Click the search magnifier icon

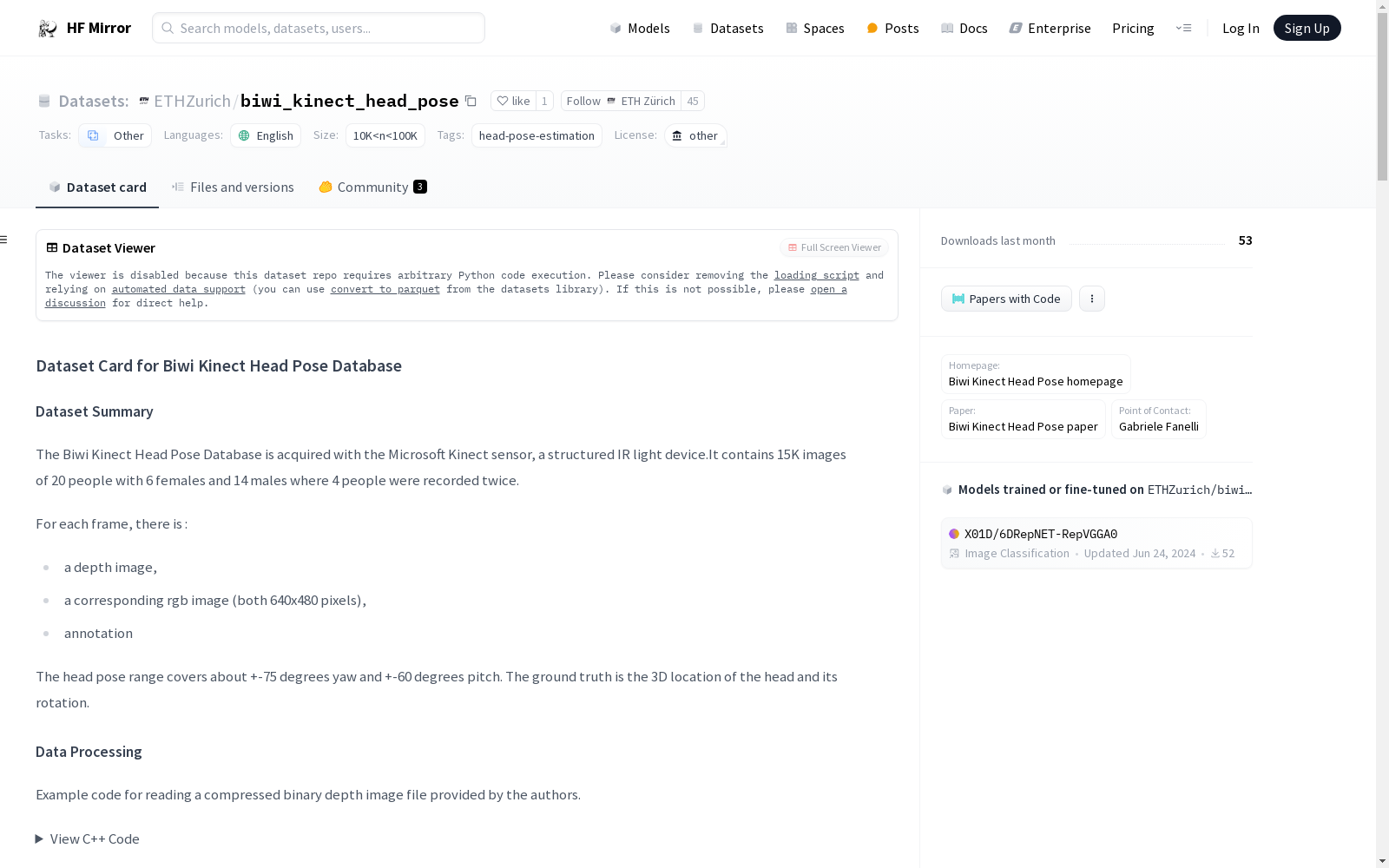168,28
